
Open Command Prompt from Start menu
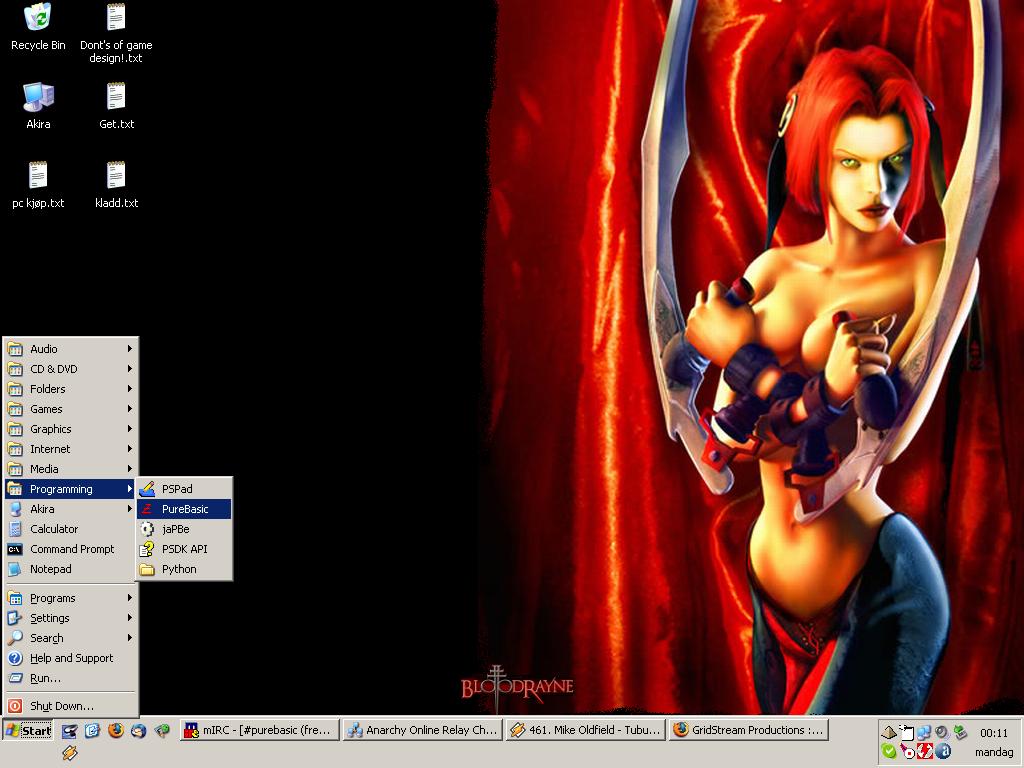tap(71, 549)
